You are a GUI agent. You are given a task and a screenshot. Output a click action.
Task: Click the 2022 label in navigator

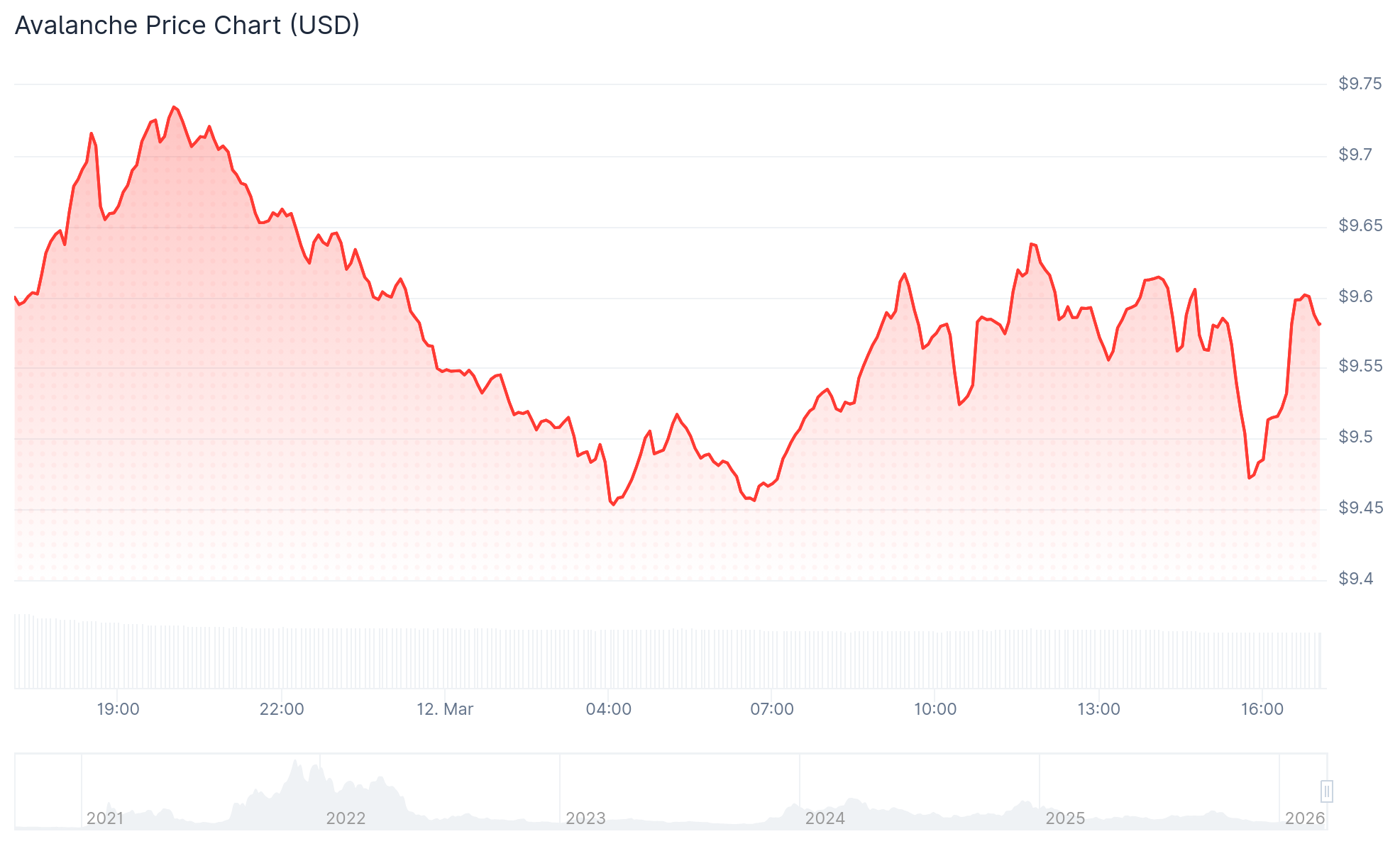[x=346, y=818]
